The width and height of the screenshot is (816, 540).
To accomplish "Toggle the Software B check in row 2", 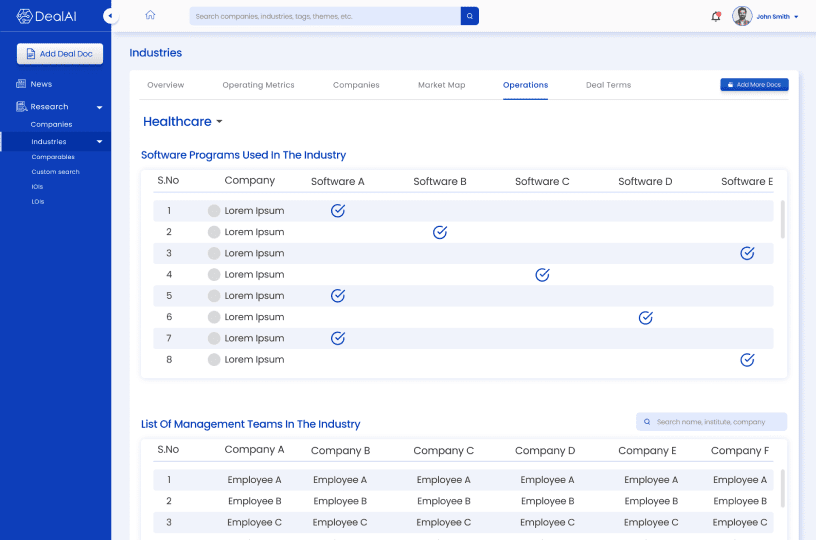I will (440, 232).
